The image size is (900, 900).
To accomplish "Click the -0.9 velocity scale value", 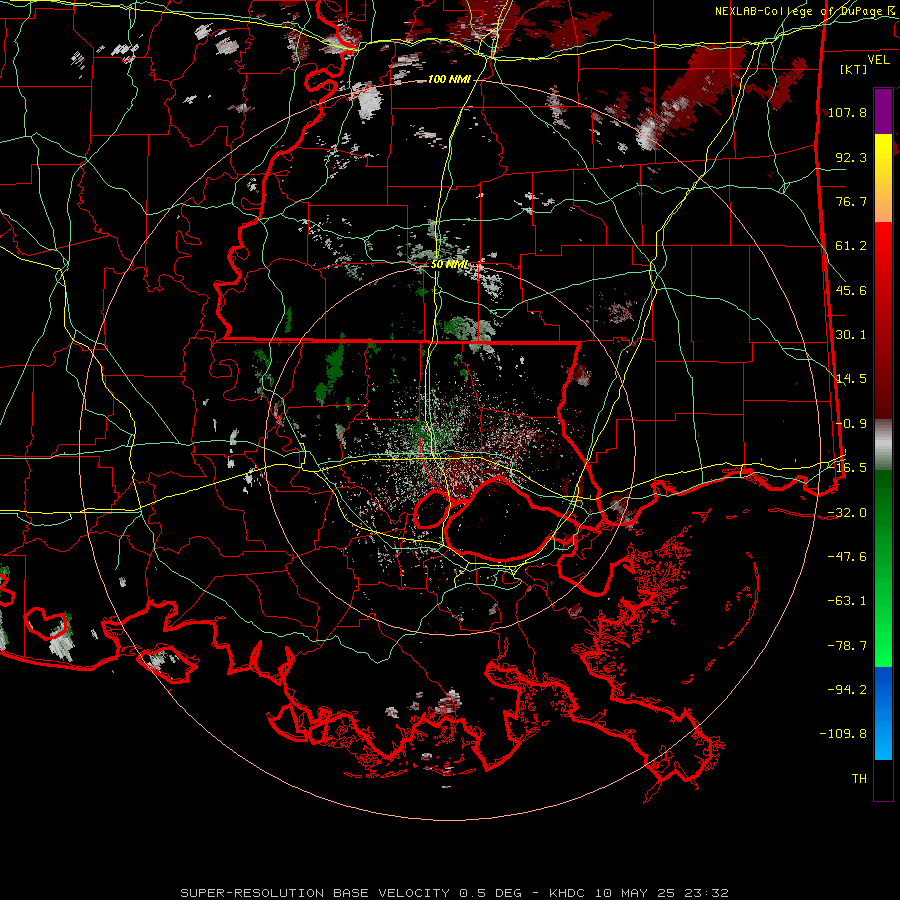I will (851, 424).
